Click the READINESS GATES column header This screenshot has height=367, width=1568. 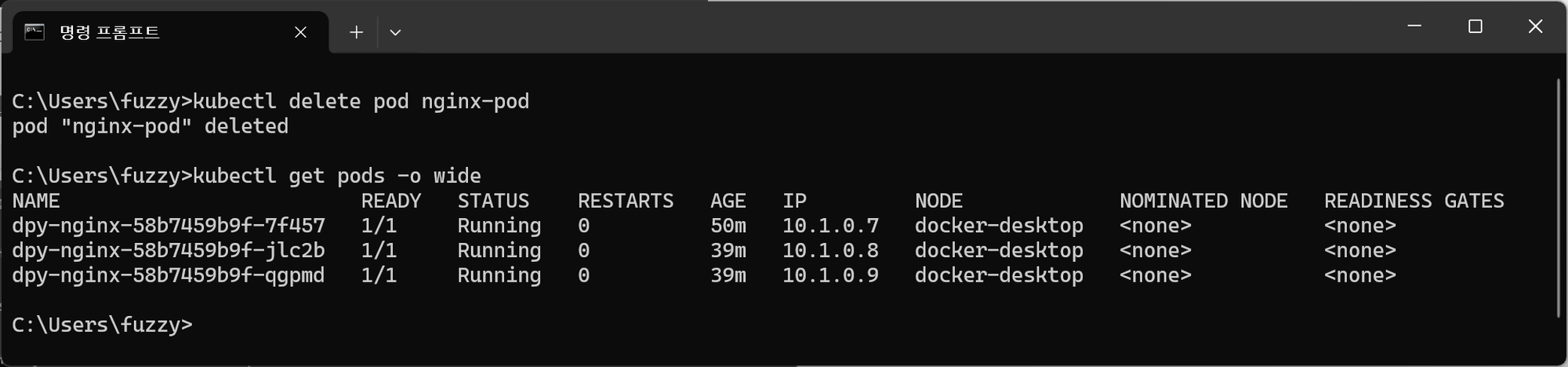1414,201
